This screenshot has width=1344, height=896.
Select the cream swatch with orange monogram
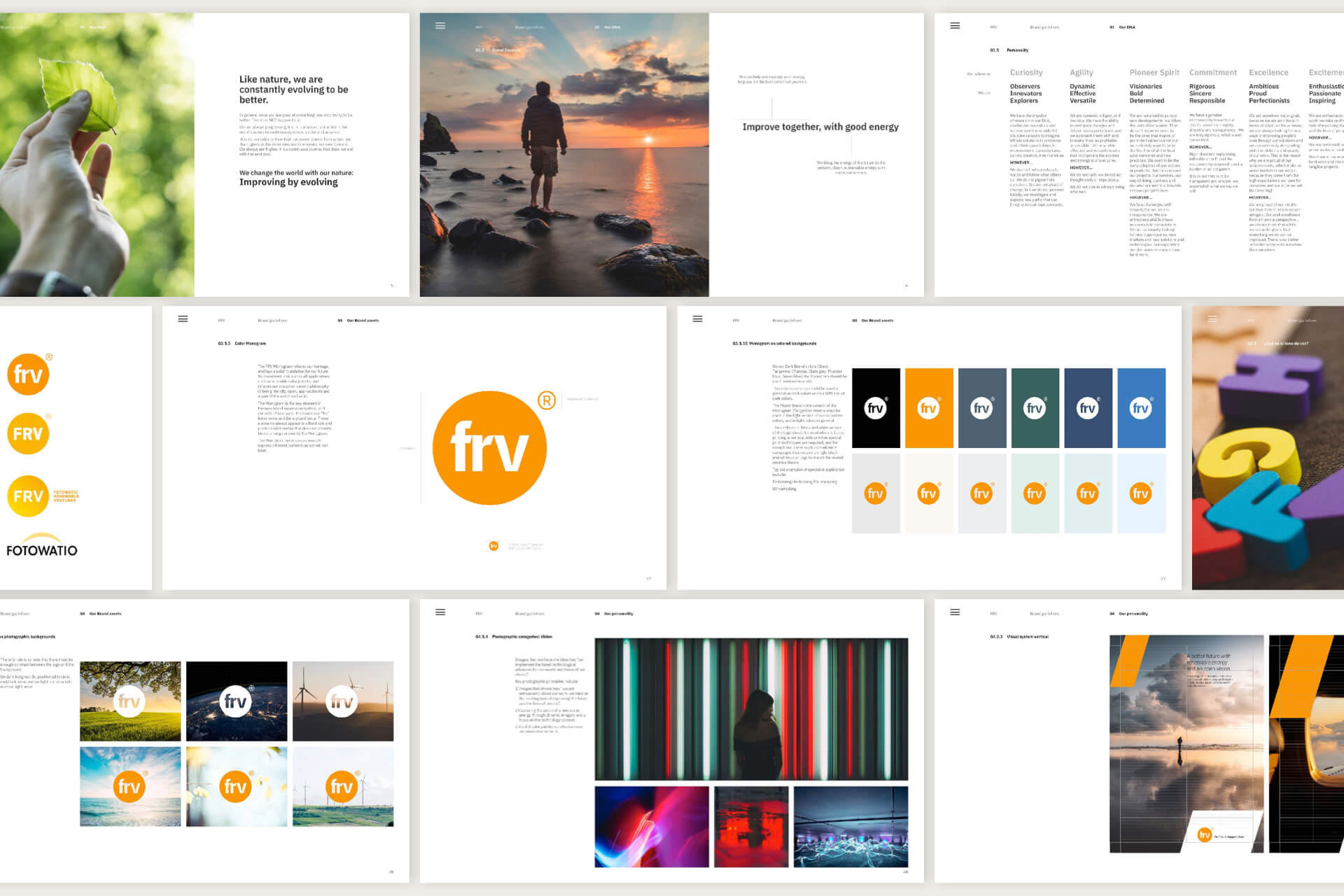929,493
